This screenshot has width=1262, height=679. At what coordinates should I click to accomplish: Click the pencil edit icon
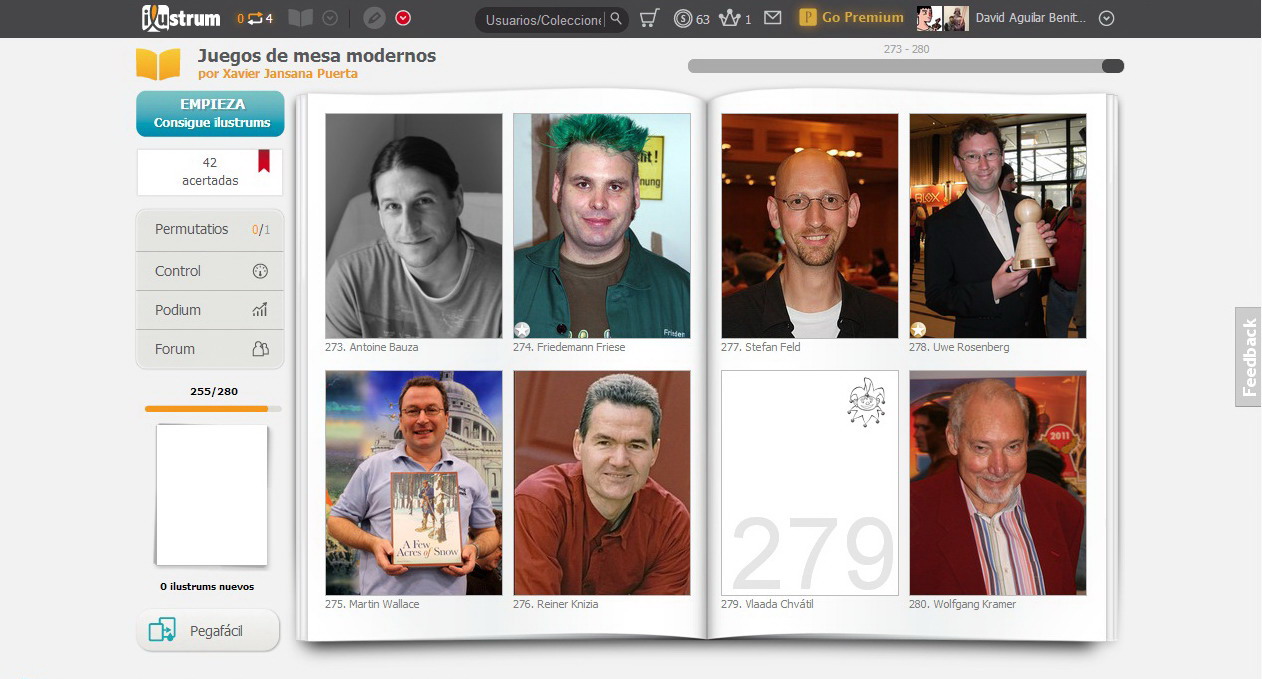pos(374,18)
